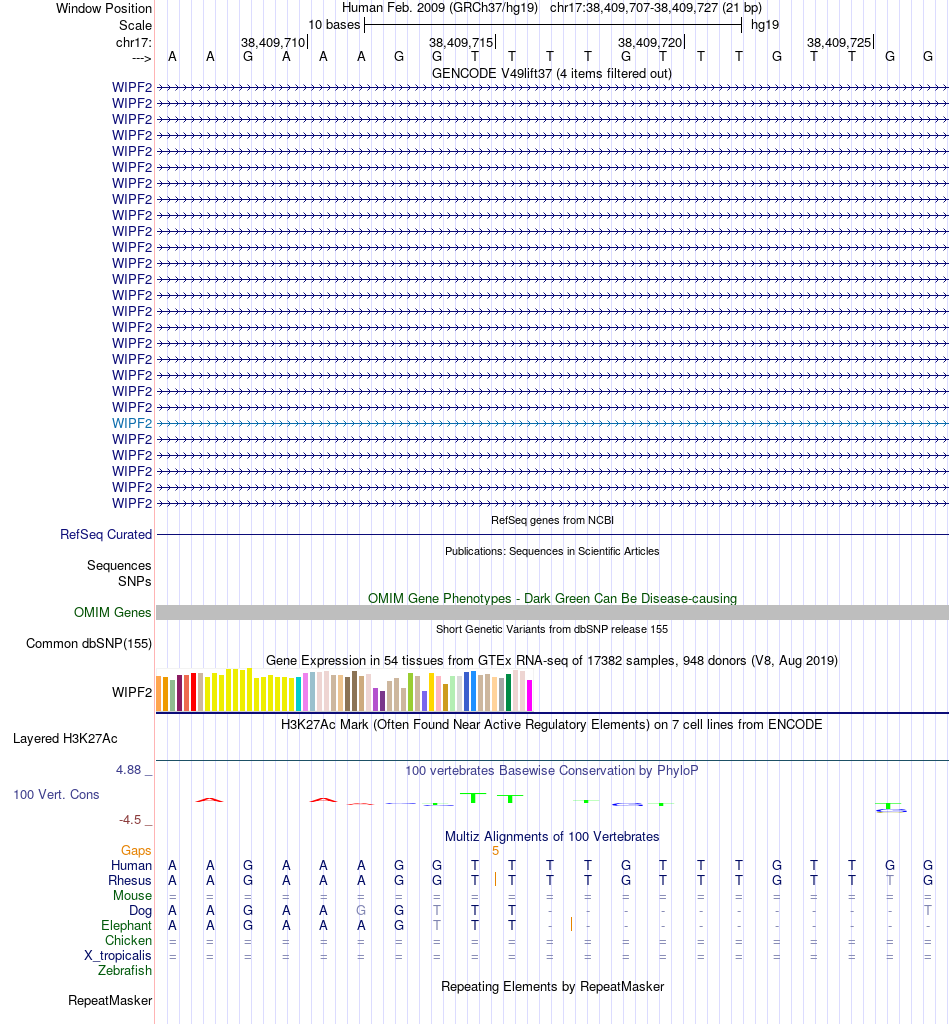Click the Layered H3K27Ac track label
This screenshot has height=1024, width=950.
click(x=65, y=739)
